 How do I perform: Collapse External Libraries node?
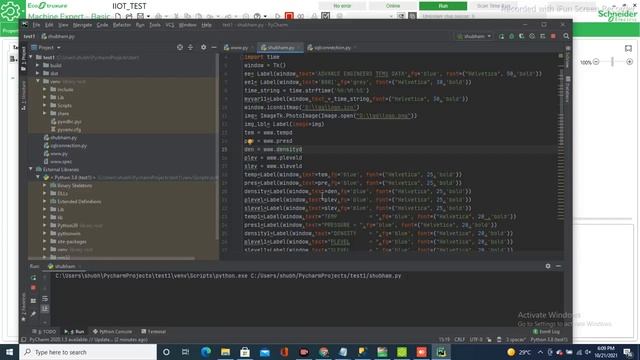point(31,169)
